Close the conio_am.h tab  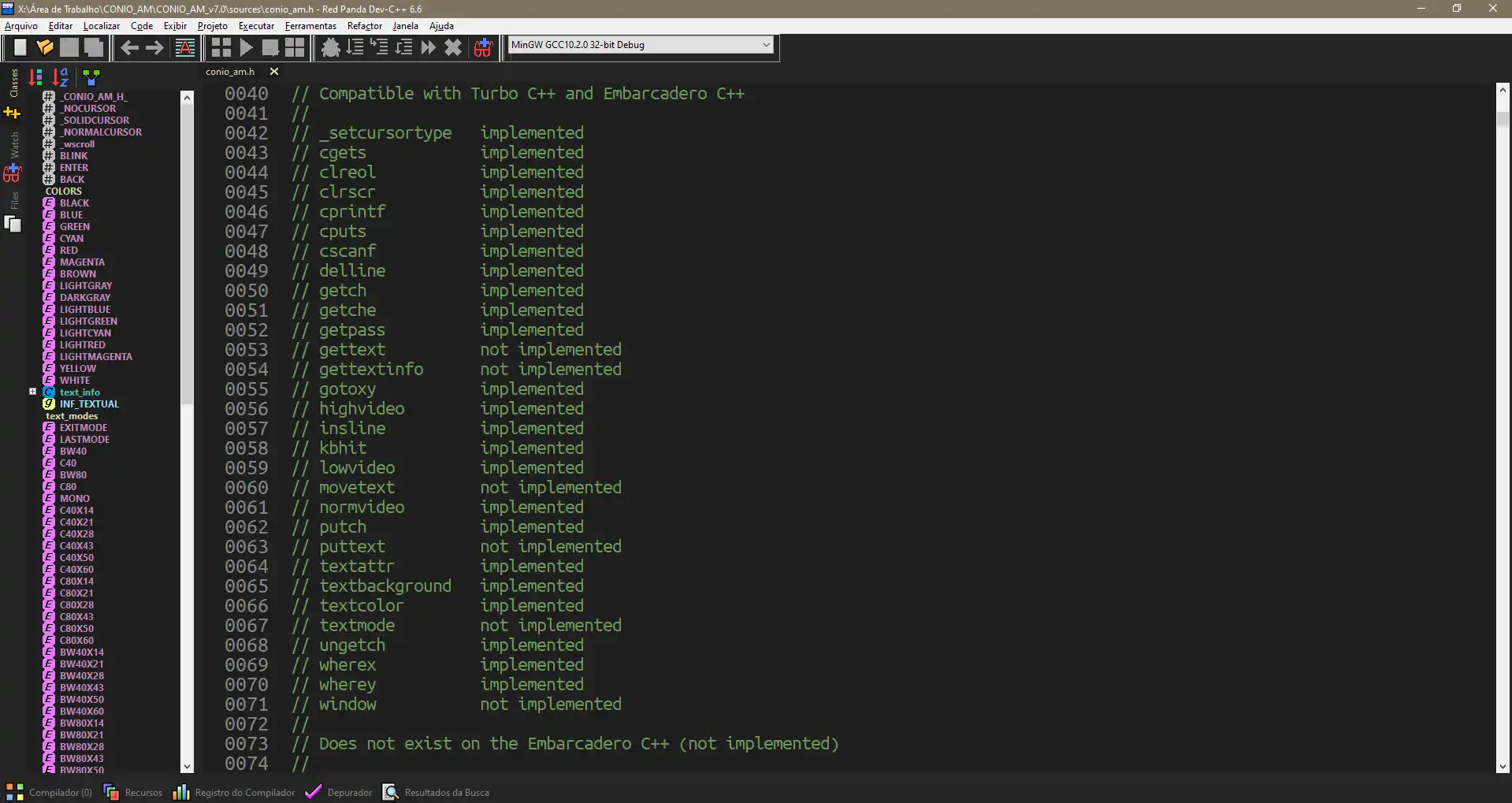(x=274, y=72)
